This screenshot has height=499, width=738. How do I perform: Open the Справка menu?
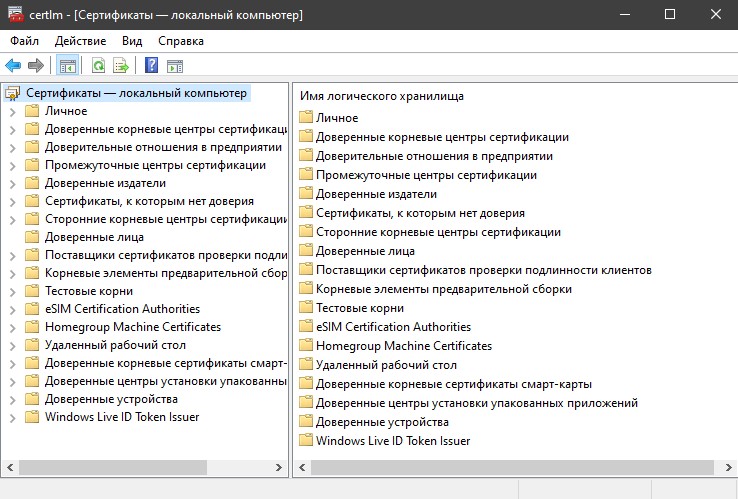click(x=181, y=41)
